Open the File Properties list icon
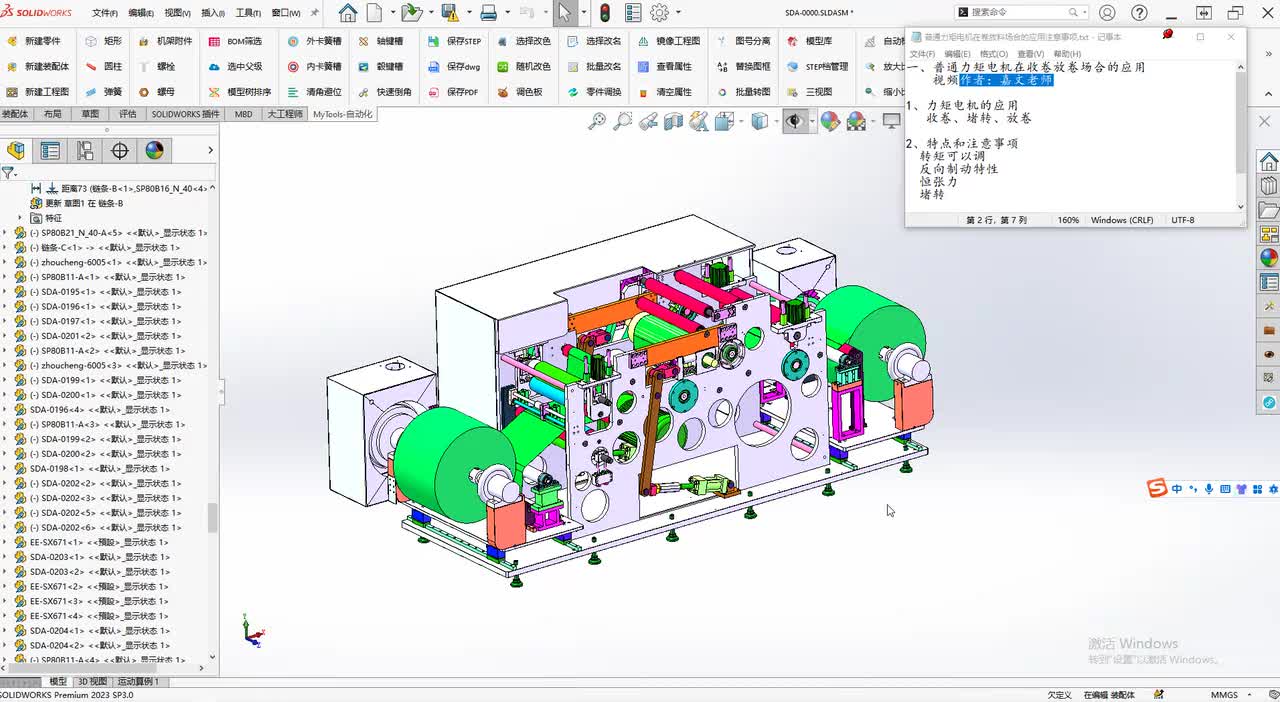Image resolution: width=1280 pixels, height=702 pixels. 633,13
